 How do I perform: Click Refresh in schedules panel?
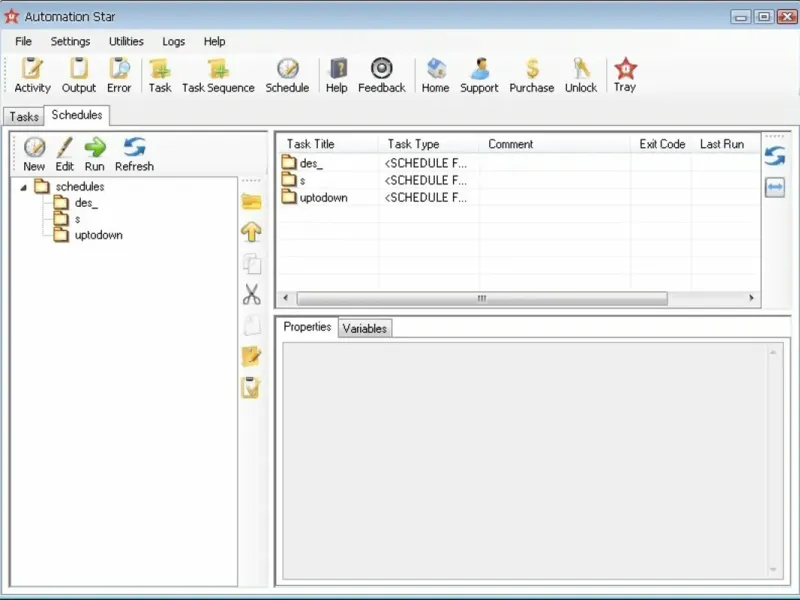point(134,154)
